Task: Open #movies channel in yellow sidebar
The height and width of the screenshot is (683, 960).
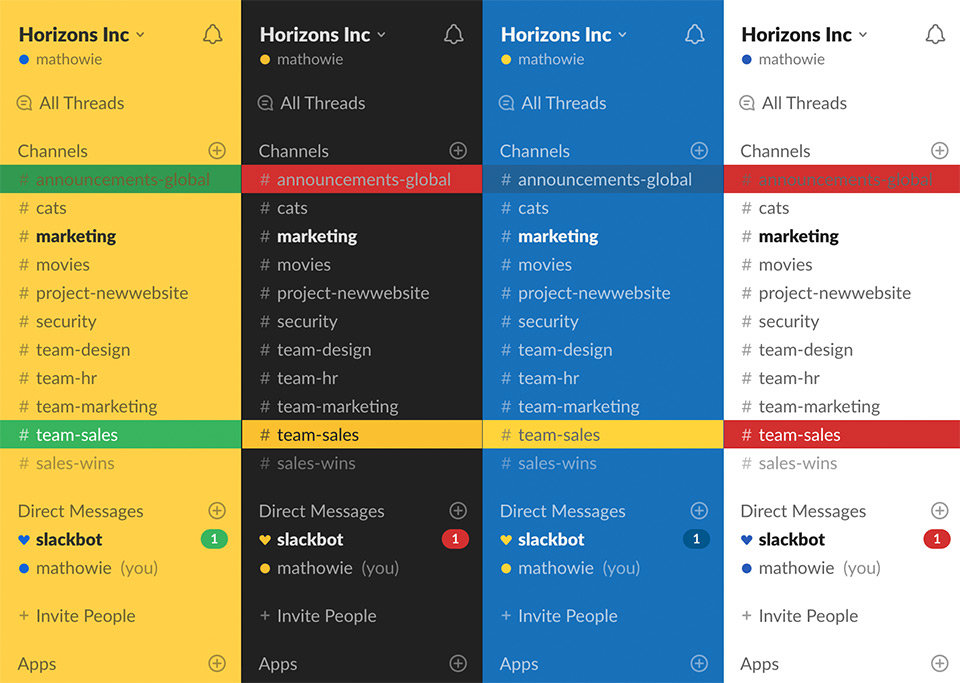Action: point(121,265)
